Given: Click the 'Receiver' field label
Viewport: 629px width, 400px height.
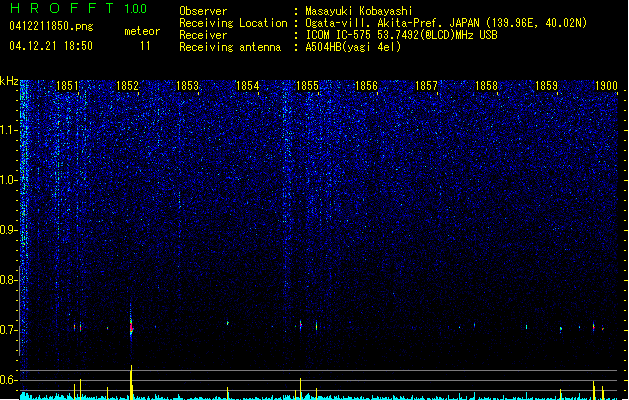Looking at the screenshot, I should tap(203, 35).
